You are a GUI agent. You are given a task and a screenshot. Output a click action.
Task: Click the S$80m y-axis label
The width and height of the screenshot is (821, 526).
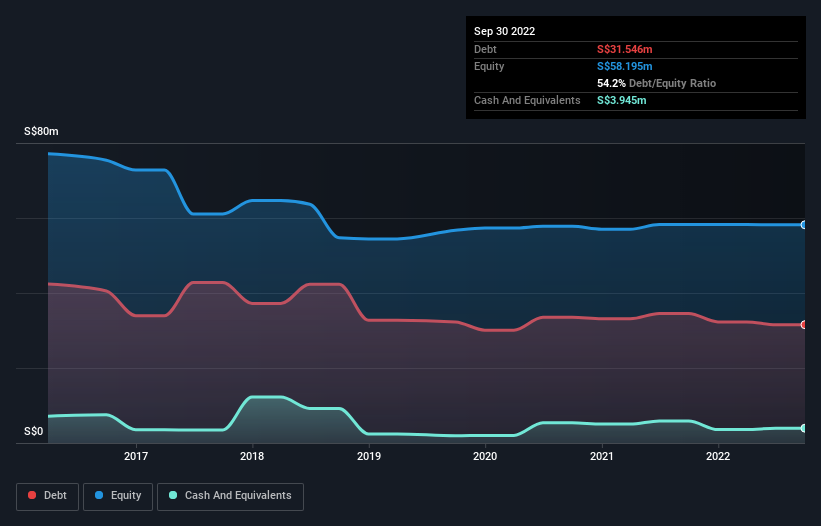pyautogui.click(x=41, y=131)
